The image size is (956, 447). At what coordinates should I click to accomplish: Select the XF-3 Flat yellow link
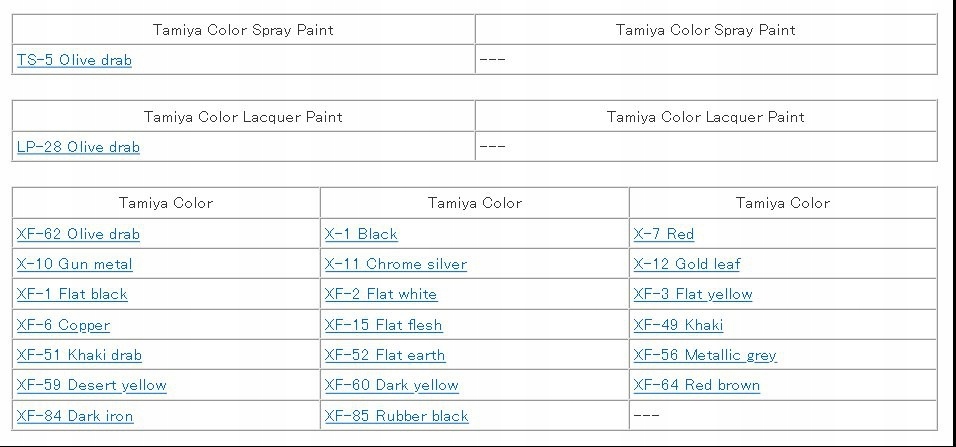692,294
